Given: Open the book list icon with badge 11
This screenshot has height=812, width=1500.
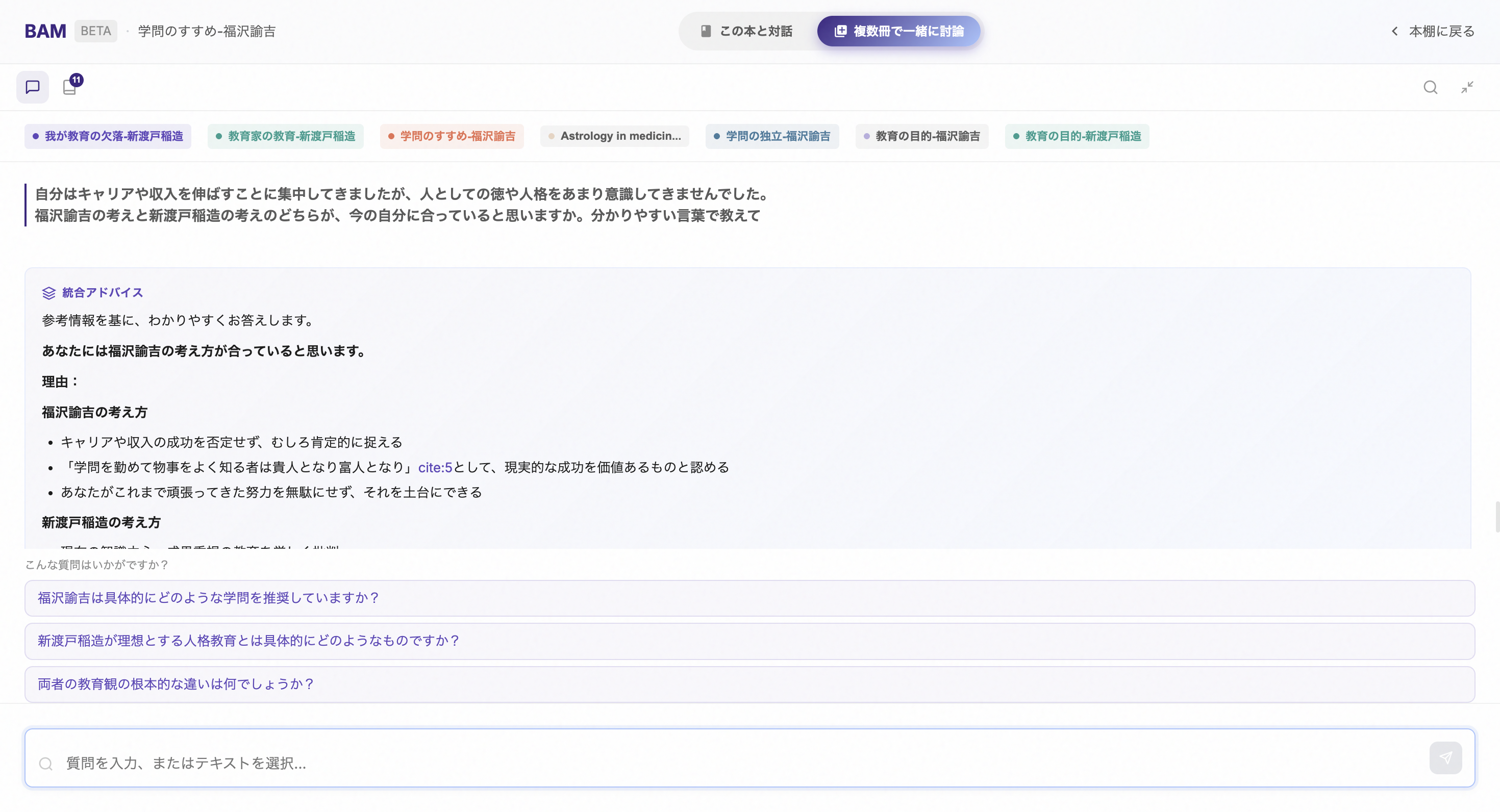Looking at the screenshot, I should point(71,86).
